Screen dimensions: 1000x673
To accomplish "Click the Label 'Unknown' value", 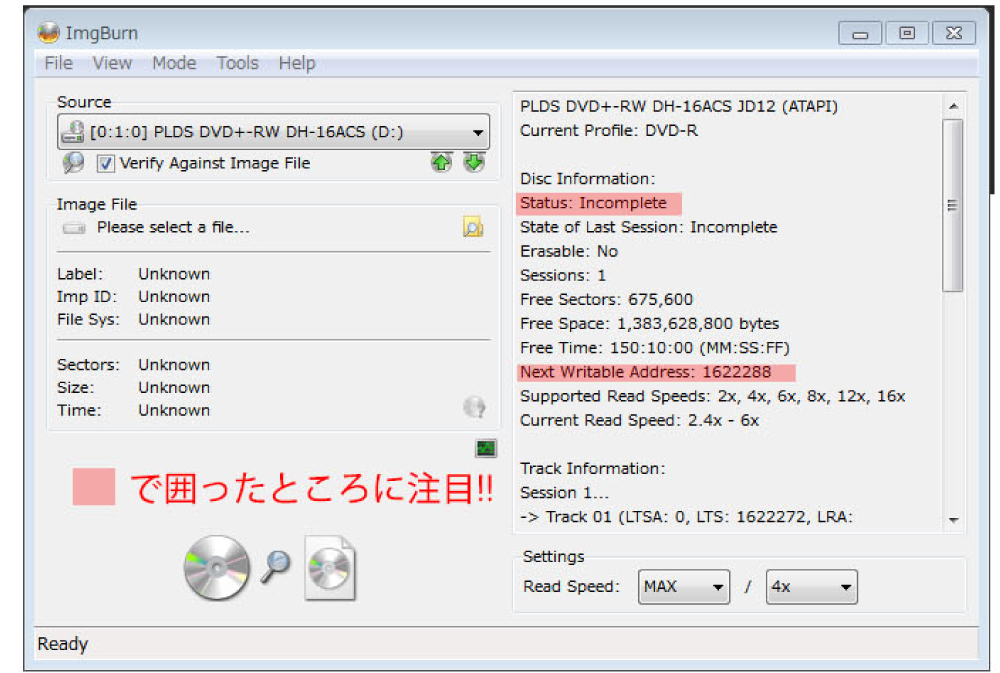I will (x=173, y=274).
